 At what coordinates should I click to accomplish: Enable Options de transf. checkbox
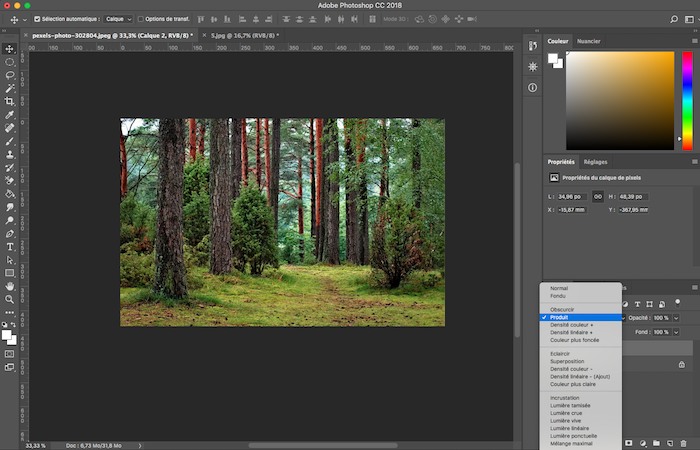tap(141, 19)
